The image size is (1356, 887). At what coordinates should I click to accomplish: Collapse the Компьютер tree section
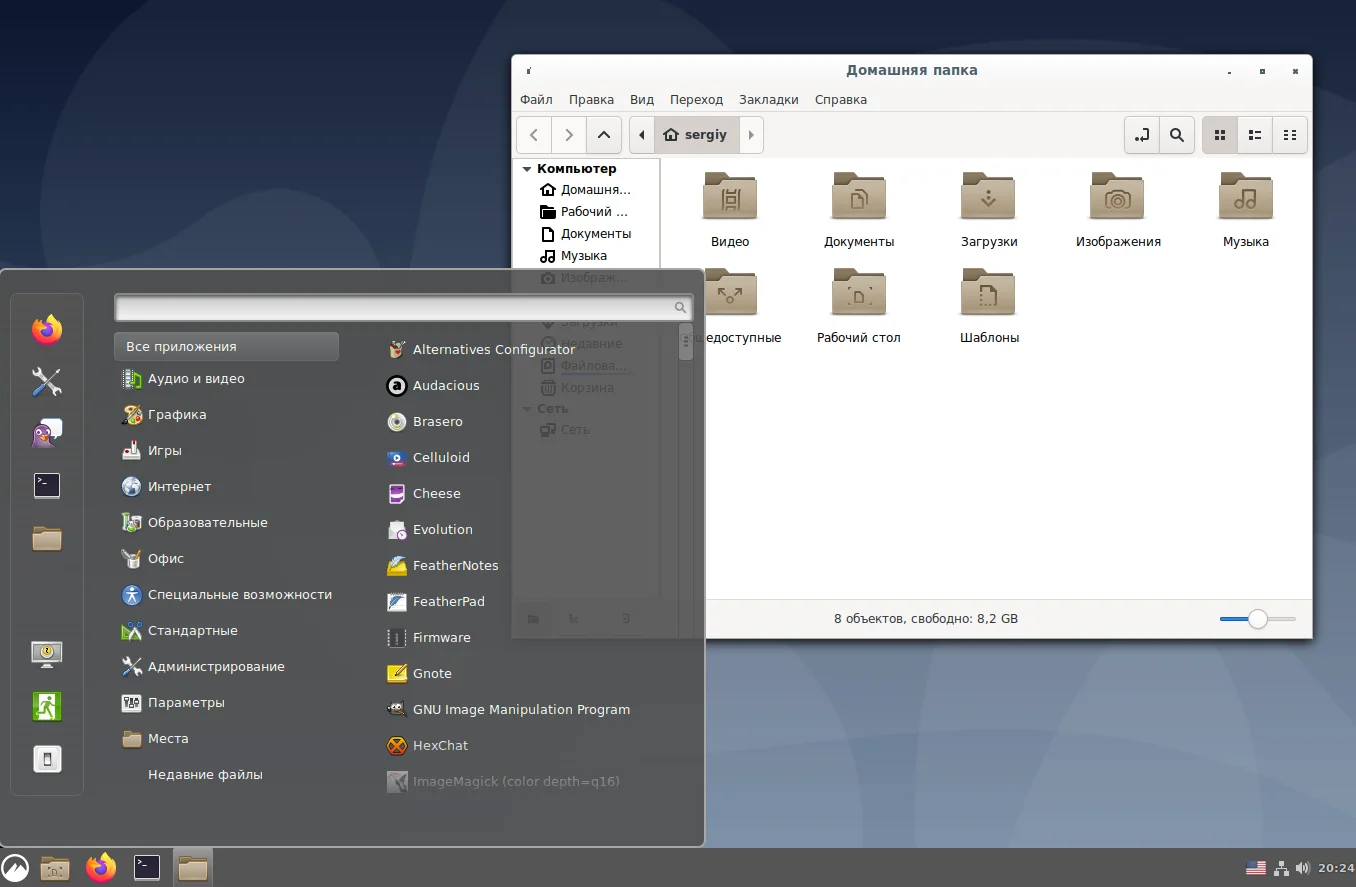point(527,169)
